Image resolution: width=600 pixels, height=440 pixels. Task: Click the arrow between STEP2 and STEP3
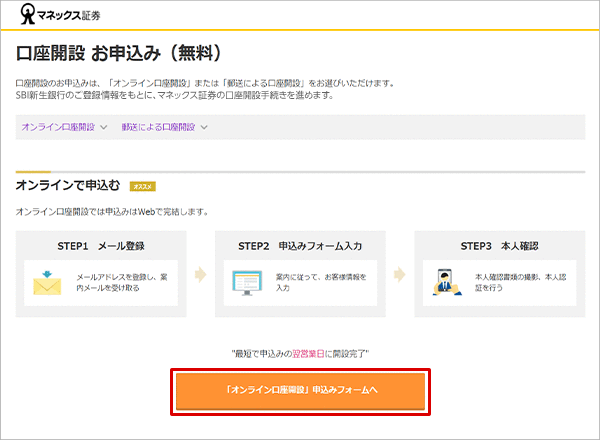click(x=399, y=274)
